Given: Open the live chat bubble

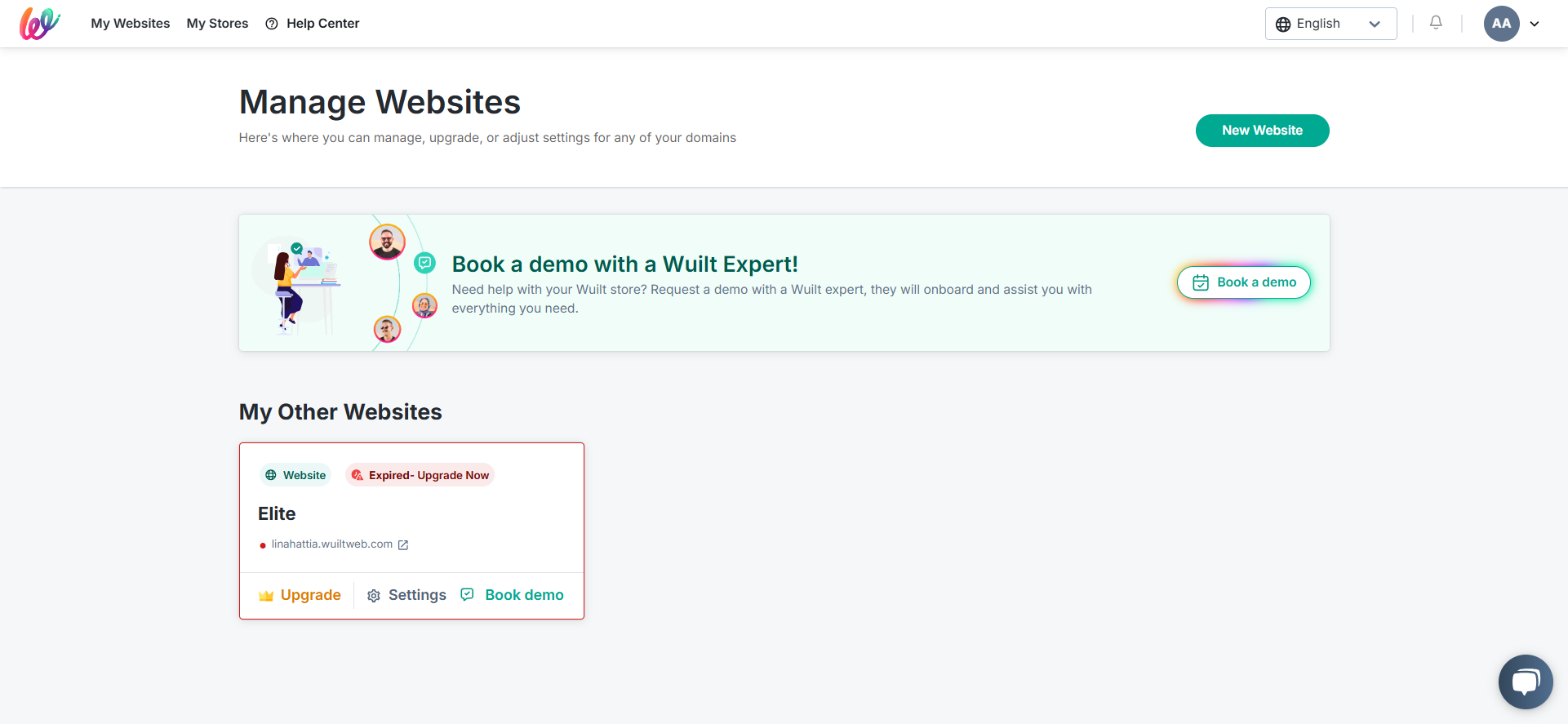Looking at the screenshot, I should (1525, 682).
